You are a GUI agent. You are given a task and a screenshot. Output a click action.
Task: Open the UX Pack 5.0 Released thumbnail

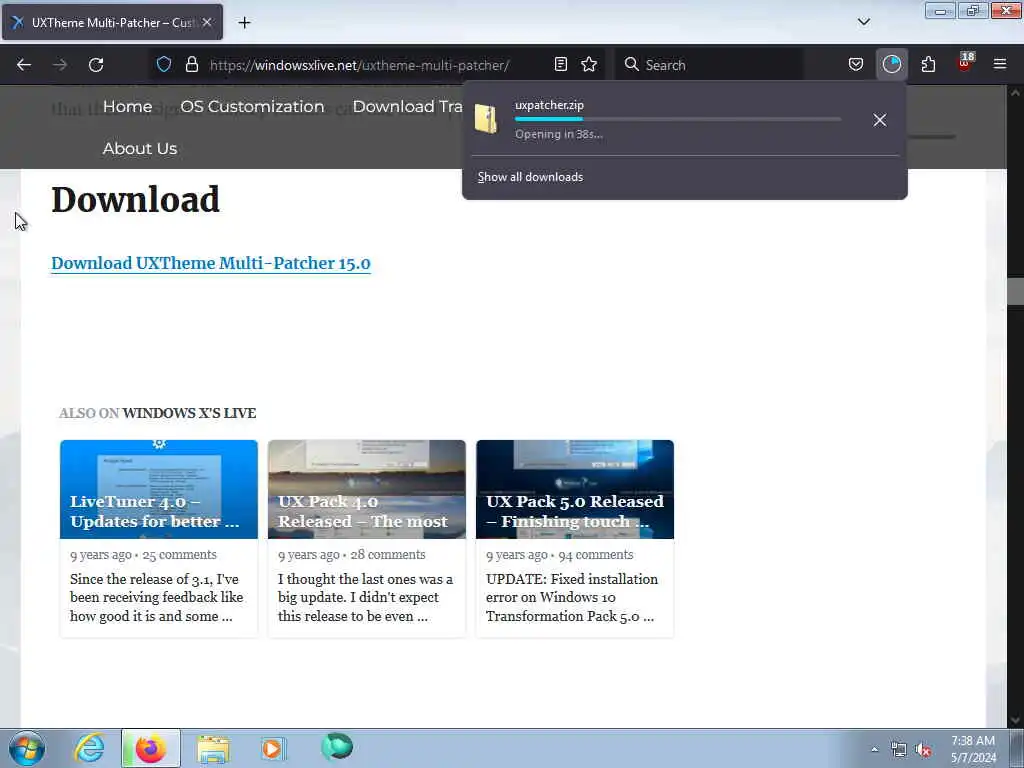[575, 489]
